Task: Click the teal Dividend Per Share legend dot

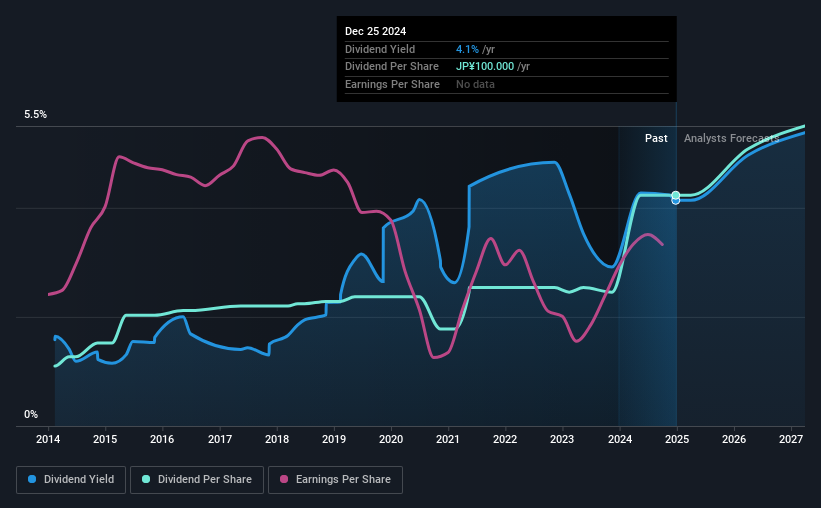Action: click(146, 479)
